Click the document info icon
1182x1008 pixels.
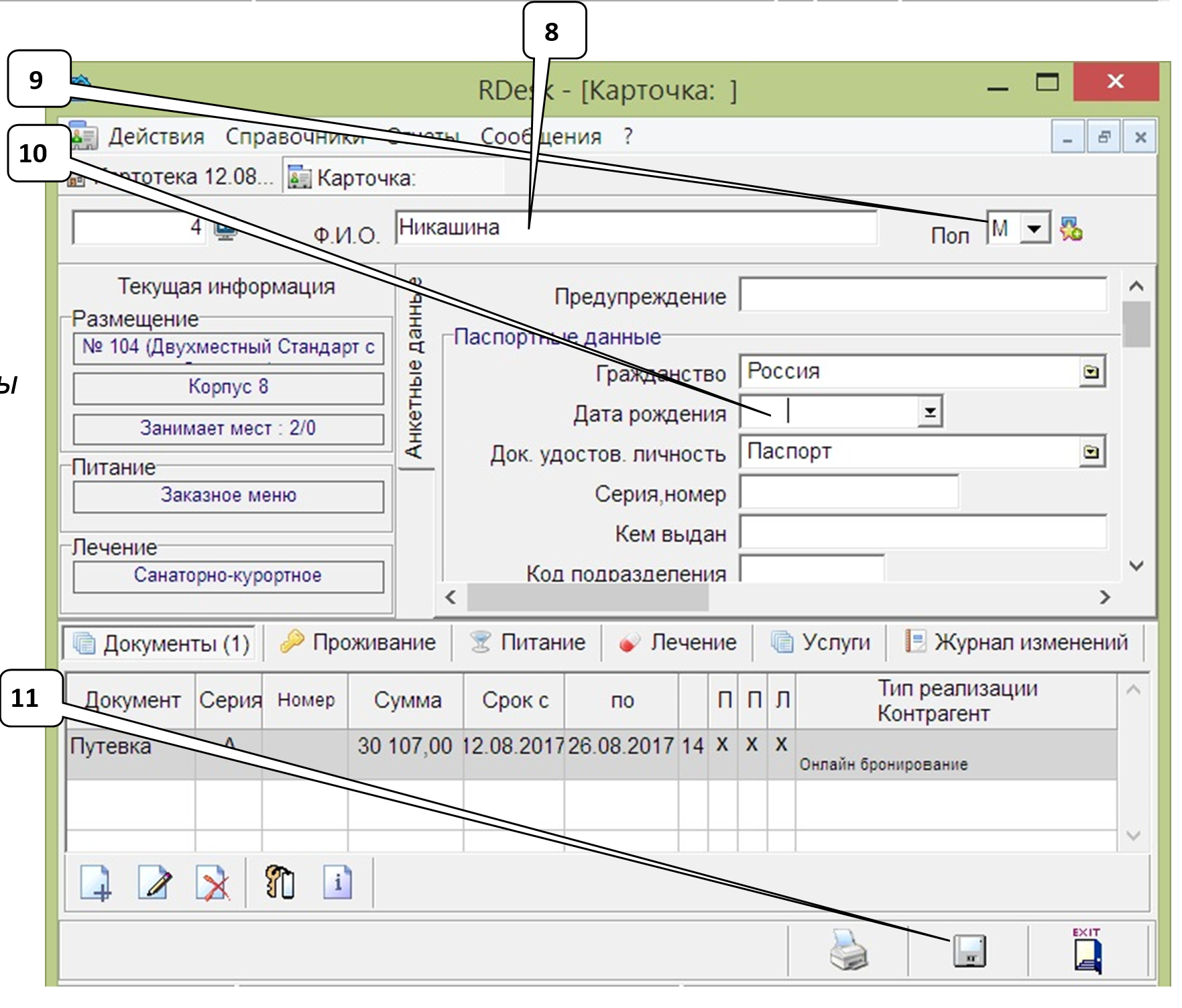[337, 881]
